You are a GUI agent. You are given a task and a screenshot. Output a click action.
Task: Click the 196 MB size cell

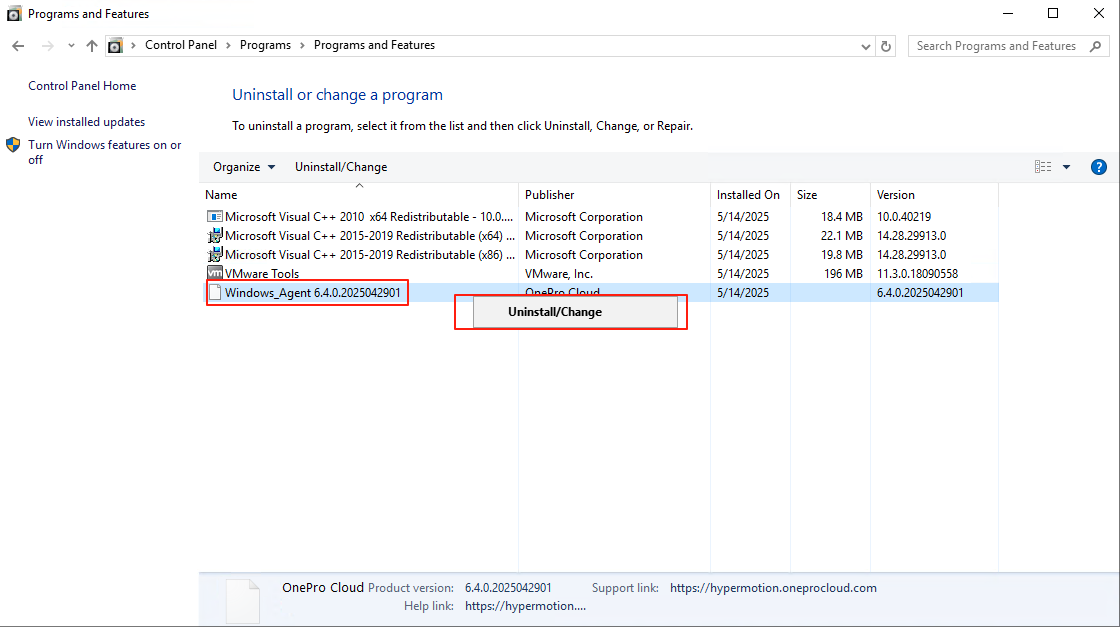tap(843, 274)
